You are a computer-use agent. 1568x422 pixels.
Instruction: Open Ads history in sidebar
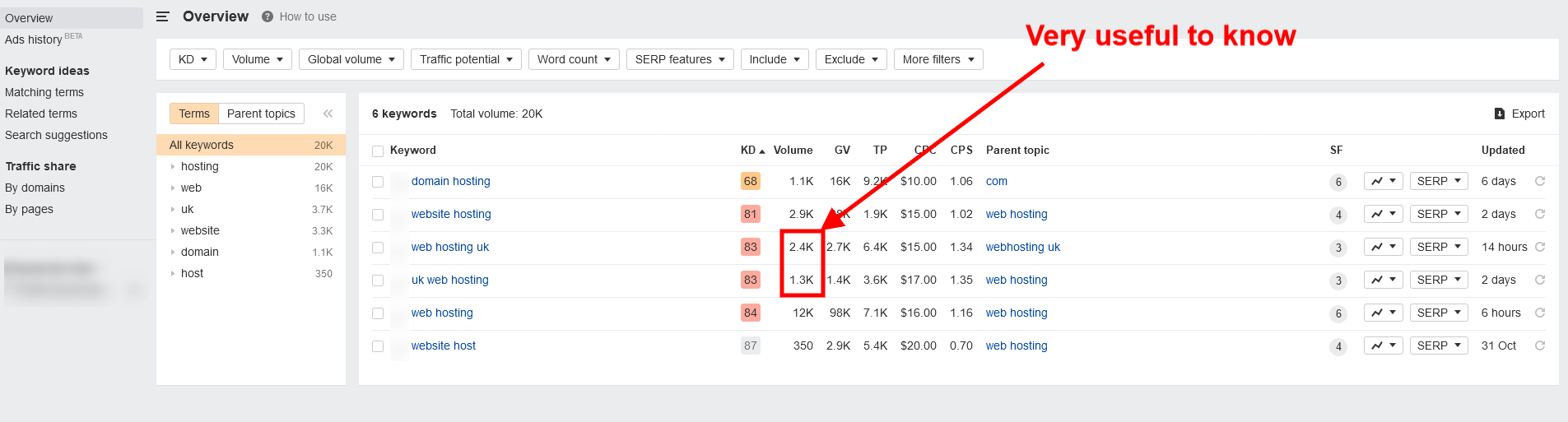click(34, 39)
